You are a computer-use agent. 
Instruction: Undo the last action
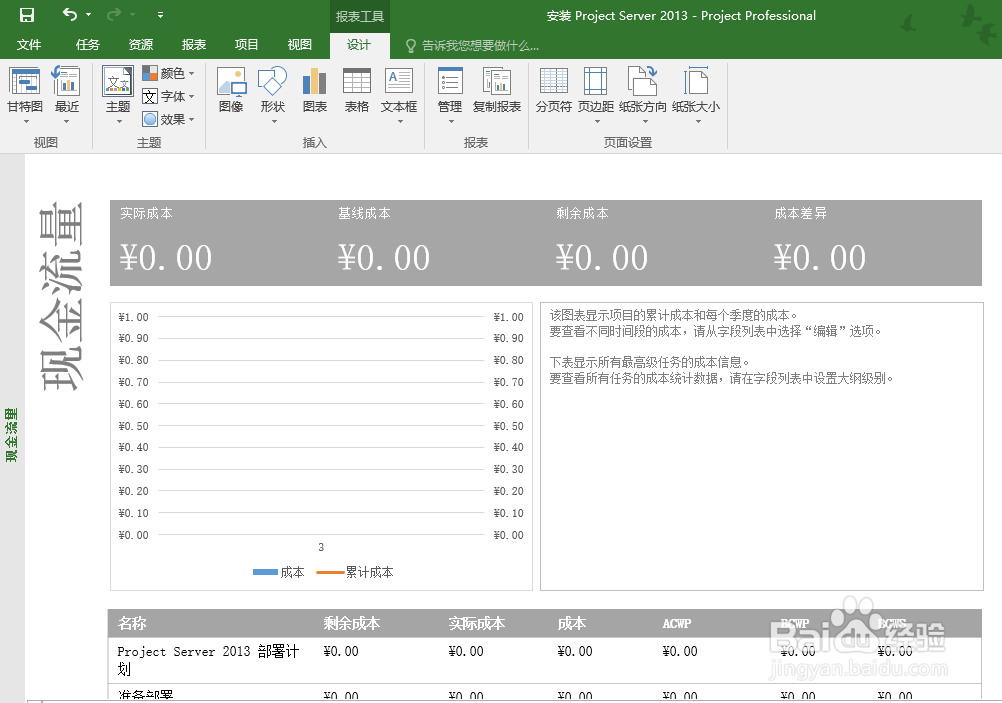point(70,14)
